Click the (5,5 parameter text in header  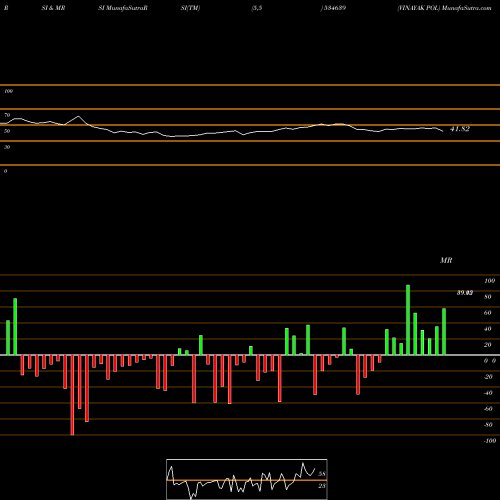click(257, 8)
